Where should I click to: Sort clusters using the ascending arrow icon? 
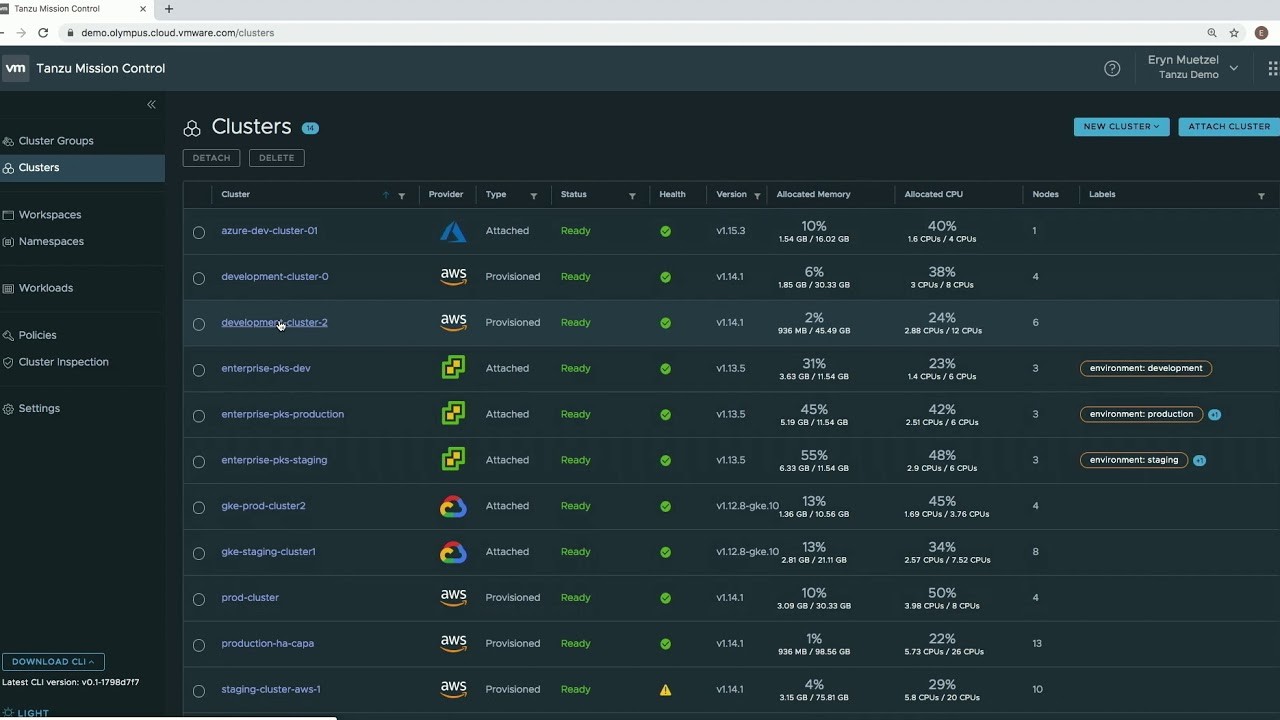pyautogui.click(x=386, y=195)
